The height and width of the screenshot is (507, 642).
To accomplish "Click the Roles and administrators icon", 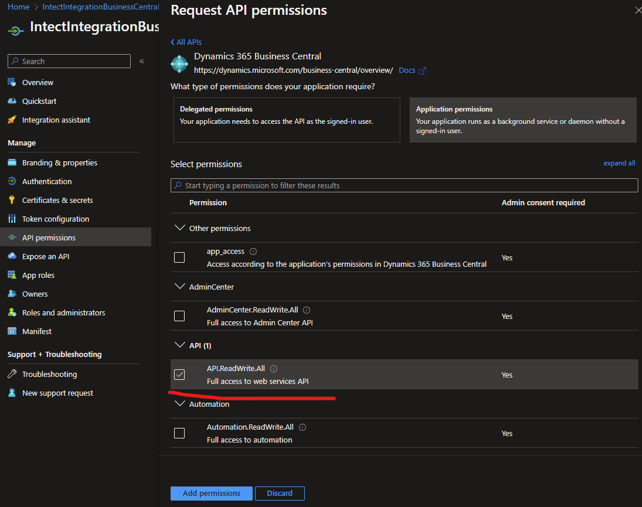I will point(12,312).
